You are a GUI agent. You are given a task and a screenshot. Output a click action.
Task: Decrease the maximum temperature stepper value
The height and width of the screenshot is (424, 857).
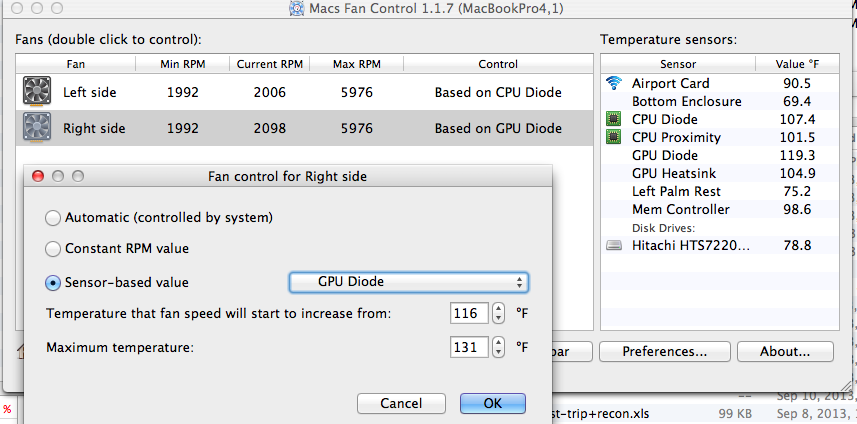pyautogui.click(x=498, y=352)
